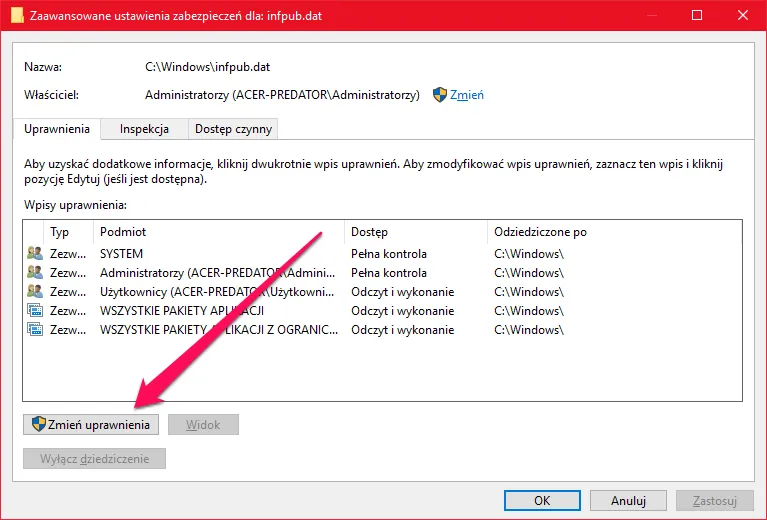Click the Wyłącz dziedziczenie button
The image size is (767, 520).
(94, 459)
